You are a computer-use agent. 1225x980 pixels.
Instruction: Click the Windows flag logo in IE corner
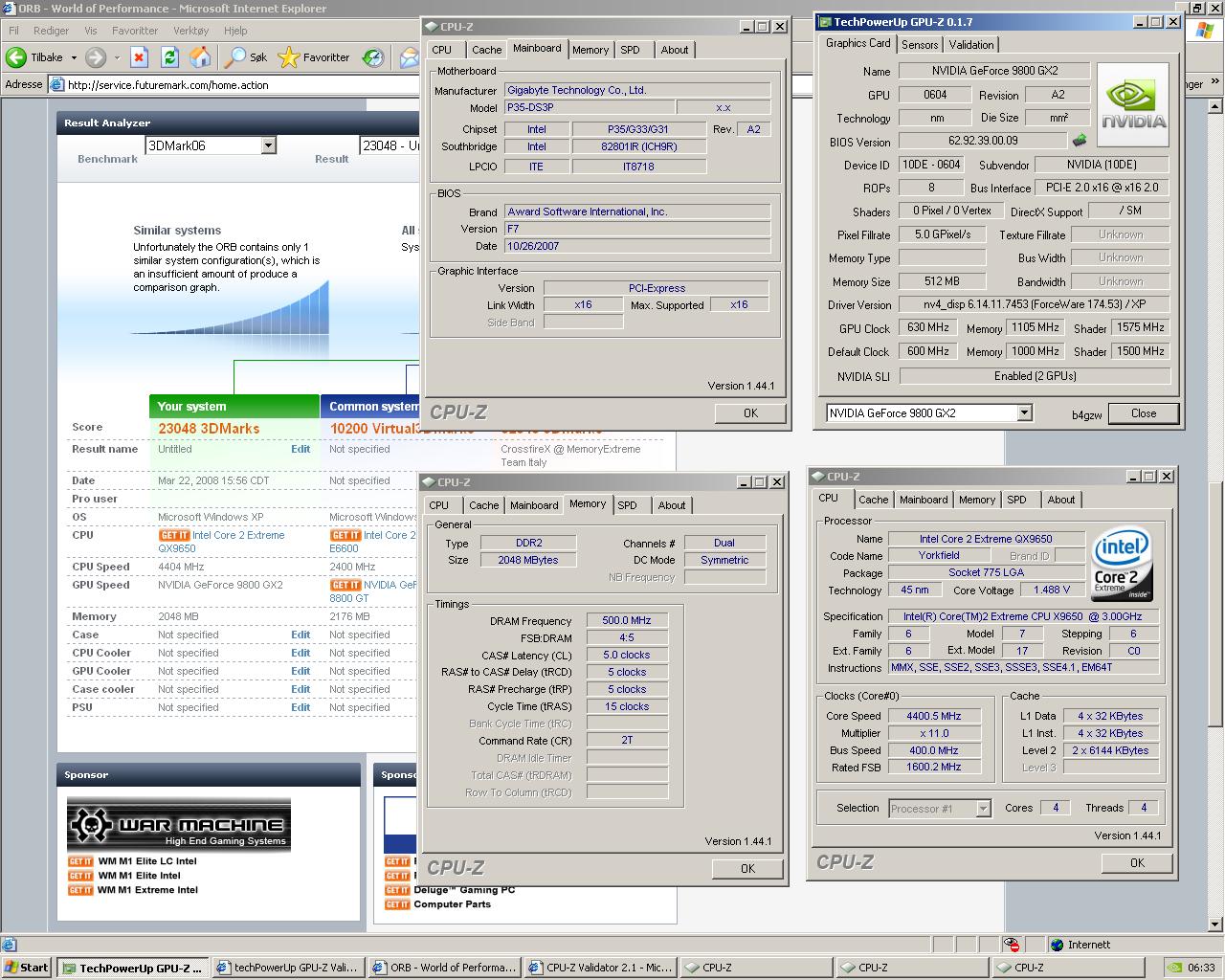pyautogui.click(x=1205, y=30)
